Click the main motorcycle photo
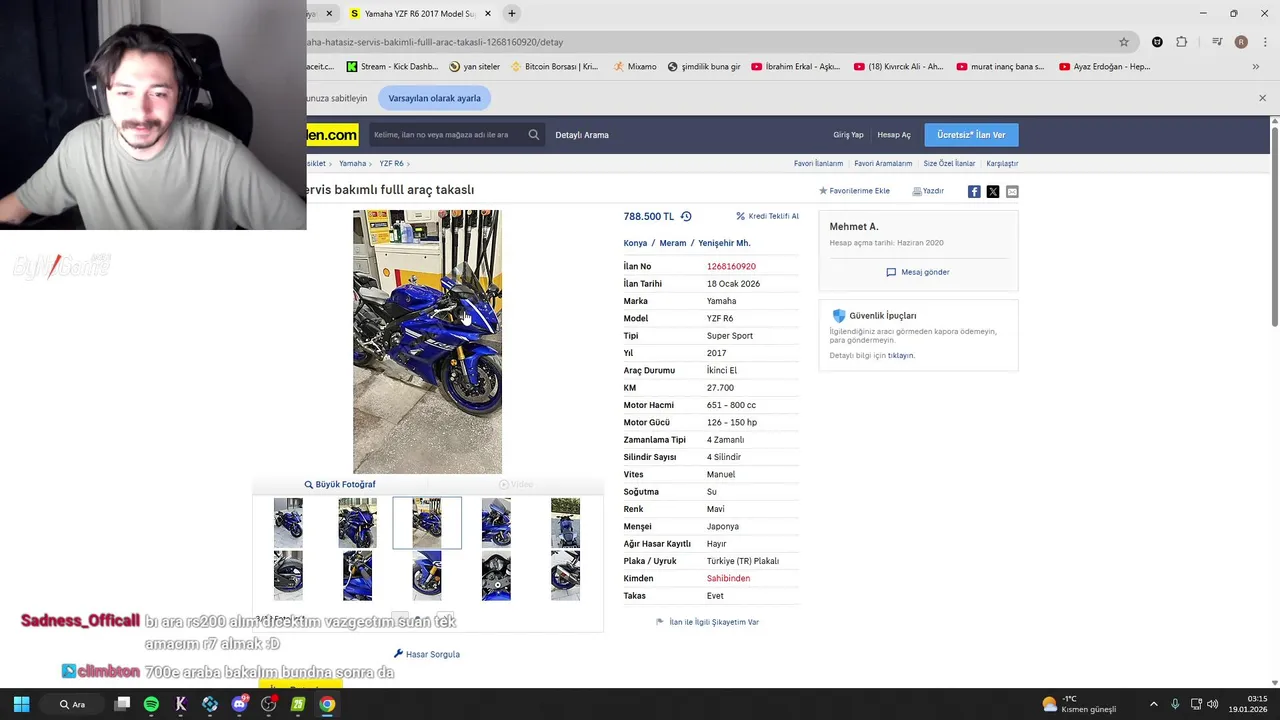 pyautogui.click(x=427, y=342)
